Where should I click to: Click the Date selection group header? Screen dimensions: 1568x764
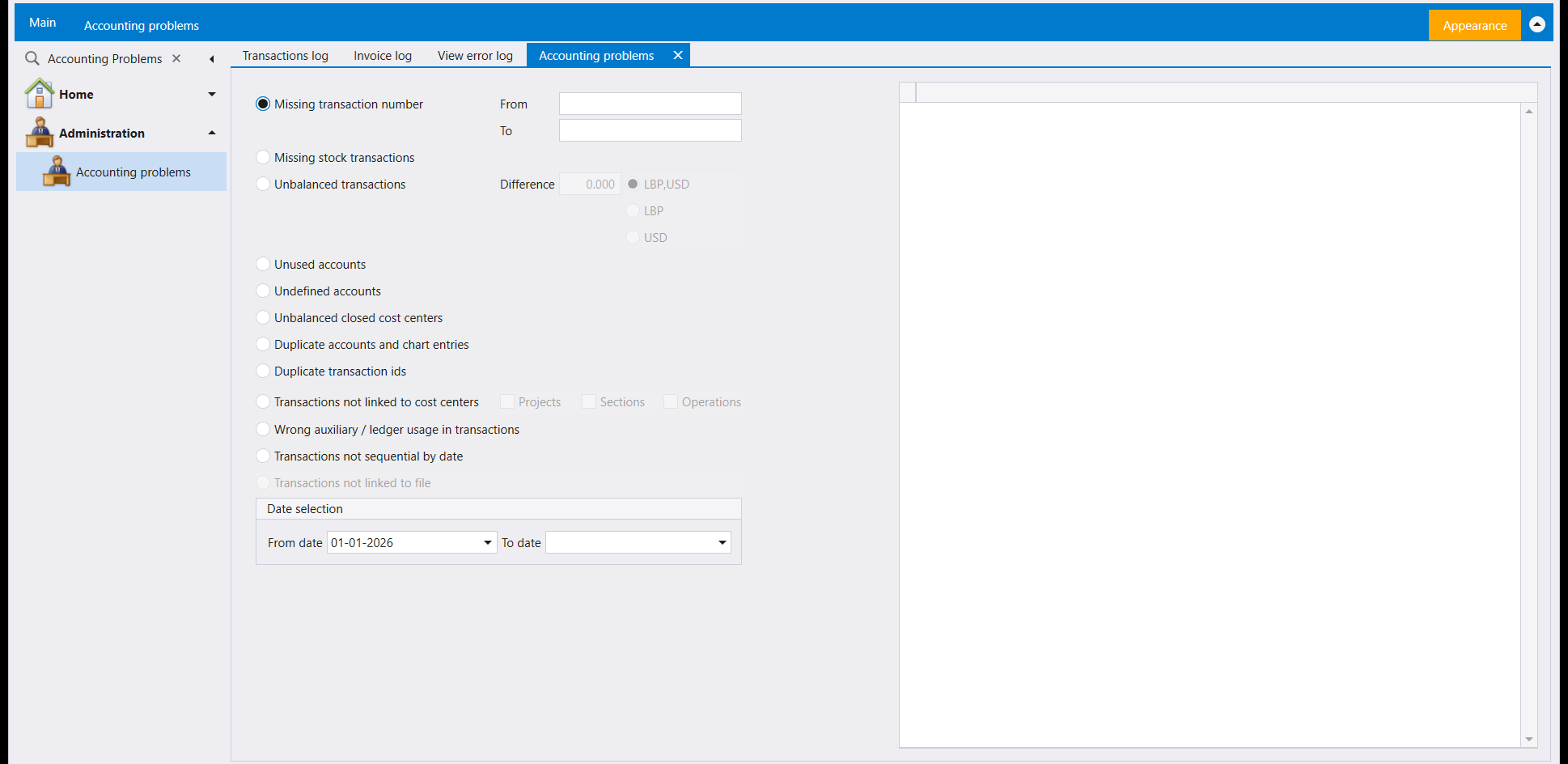click(x=498, y=508)
